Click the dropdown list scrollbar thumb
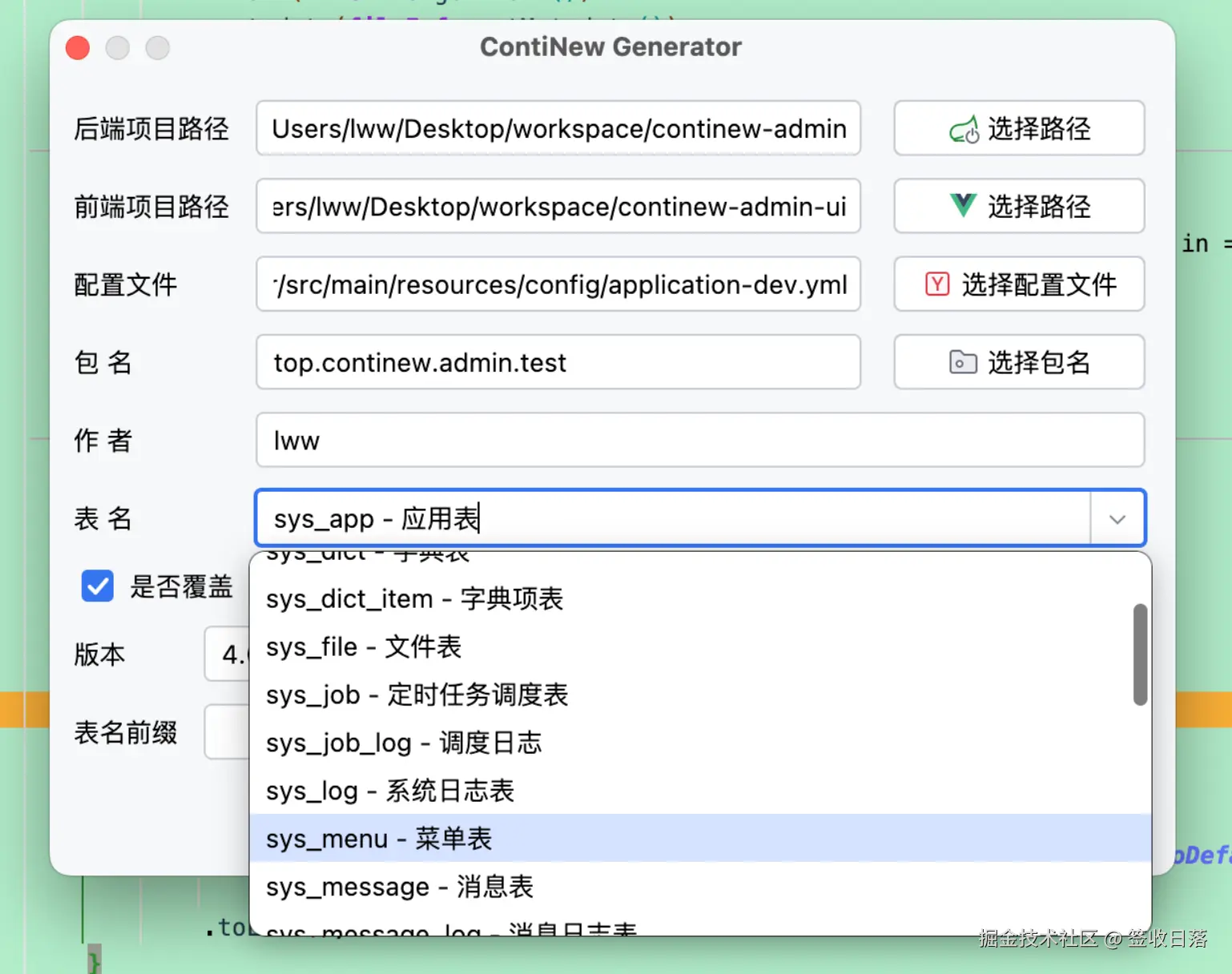Viewport: 1232px width, 974px height. 1140,655
